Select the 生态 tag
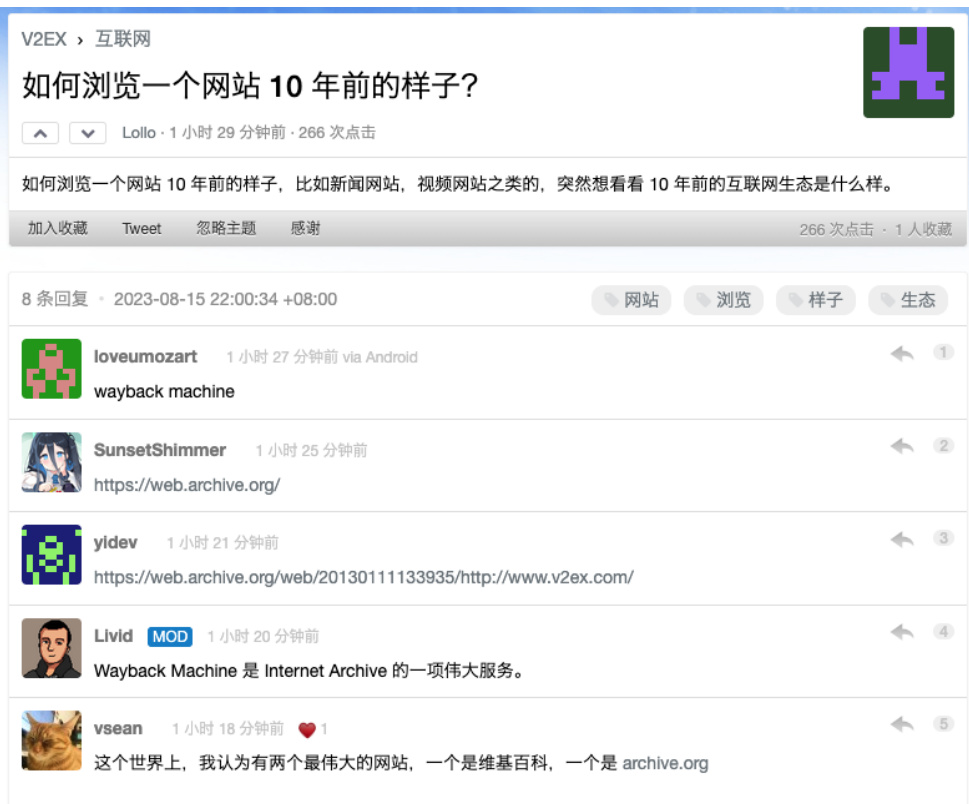The image size is (969, 804). click(x=908, y=300)
